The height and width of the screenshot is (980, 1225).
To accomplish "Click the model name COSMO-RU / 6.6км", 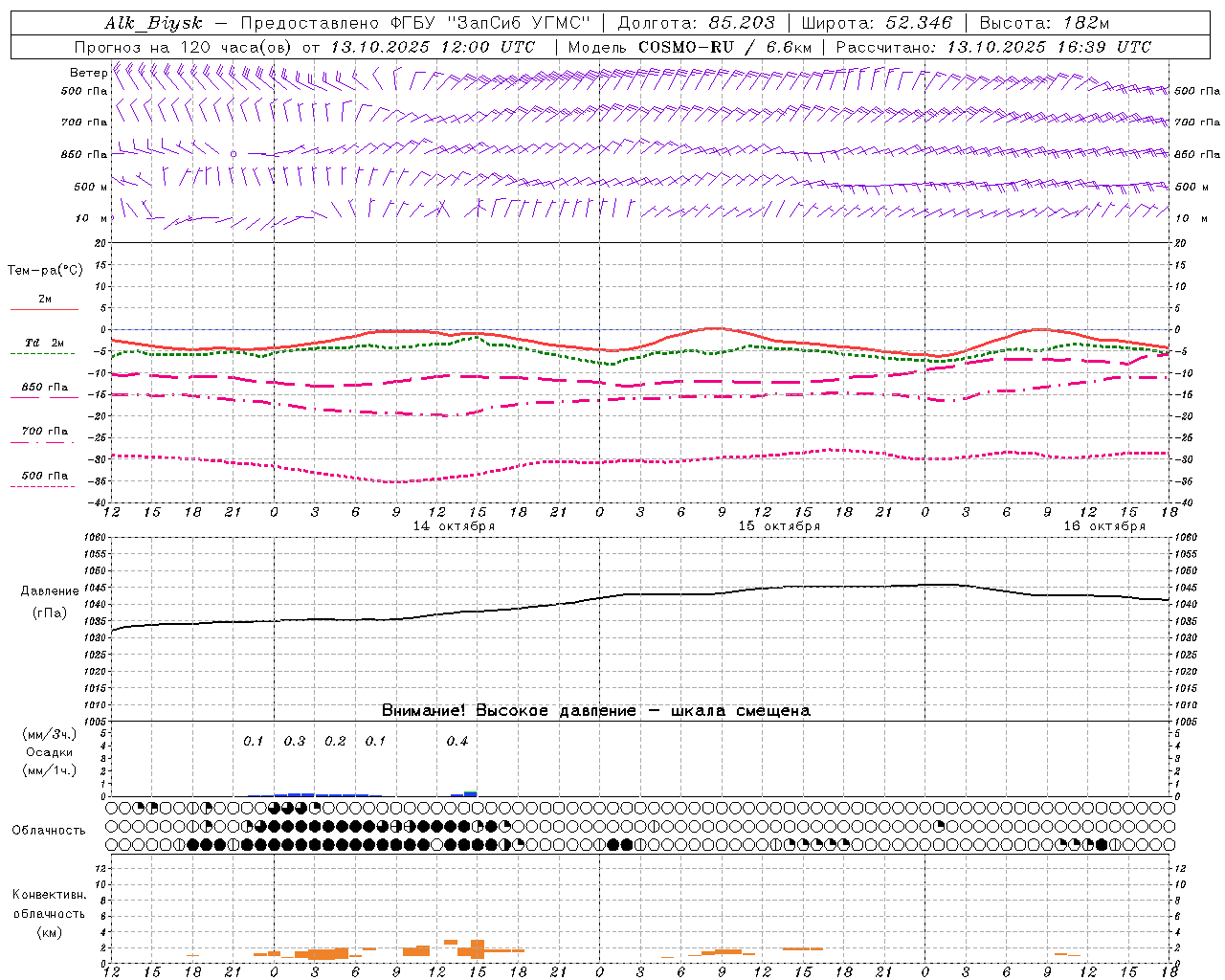I will pyautogui.click(x=724, y=47).
